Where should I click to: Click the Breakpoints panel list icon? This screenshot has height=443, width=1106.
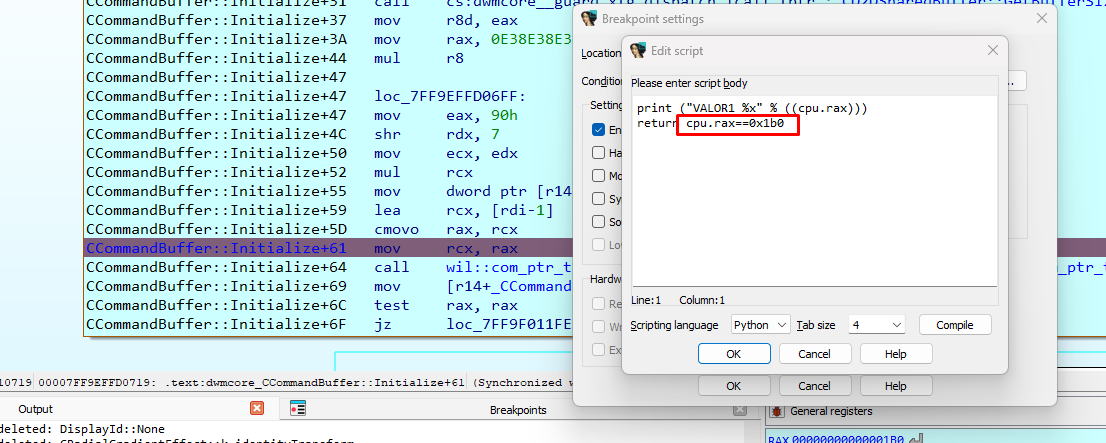298,408
